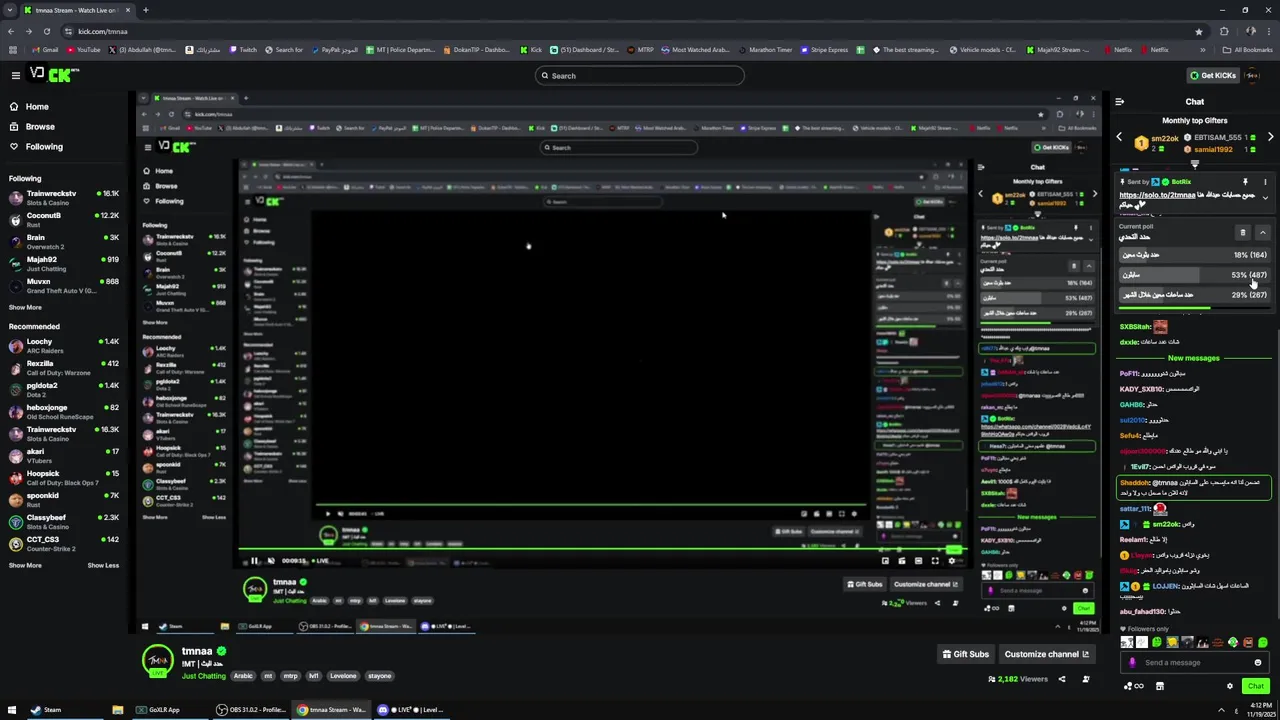Image resolution: width=1280 pixels, height=720 pixels.
Task: Select the stayone tag
Action: 380,676
